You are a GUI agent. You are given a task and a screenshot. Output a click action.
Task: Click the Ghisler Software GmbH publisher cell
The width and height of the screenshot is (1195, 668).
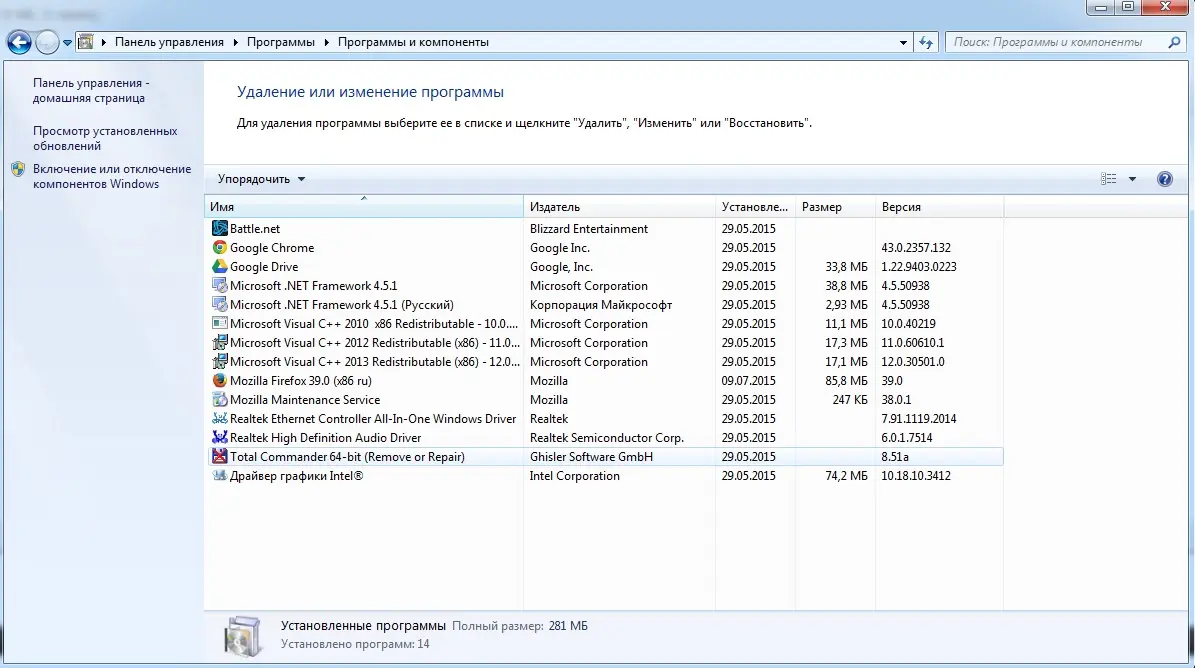click(x=591, y=457)
